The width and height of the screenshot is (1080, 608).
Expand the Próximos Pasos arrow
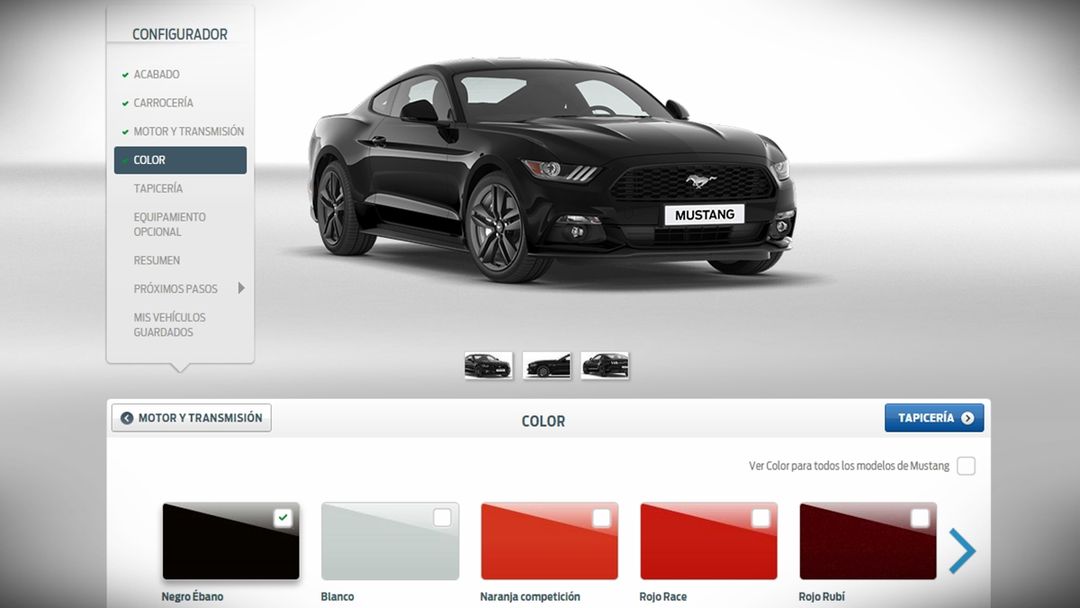click(241, 288)
